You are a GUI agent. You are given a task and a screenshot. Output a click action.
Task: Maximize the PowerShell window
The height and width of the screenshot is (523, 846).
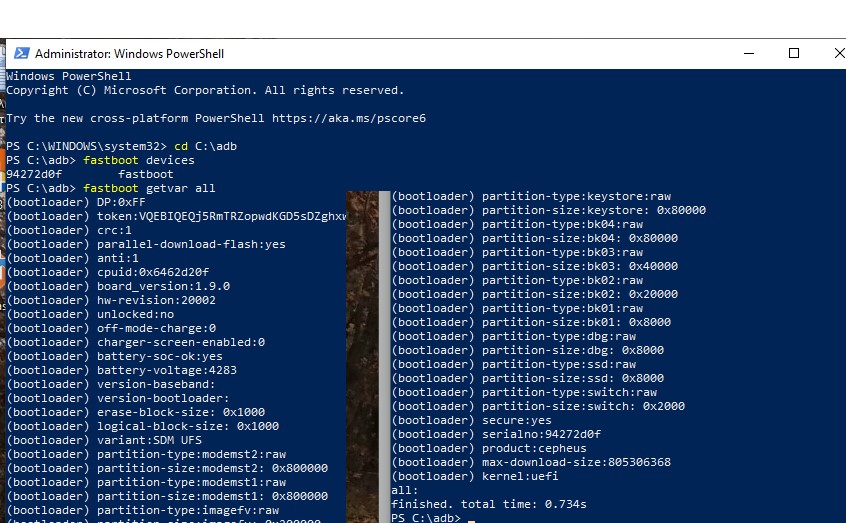point(794,53)
